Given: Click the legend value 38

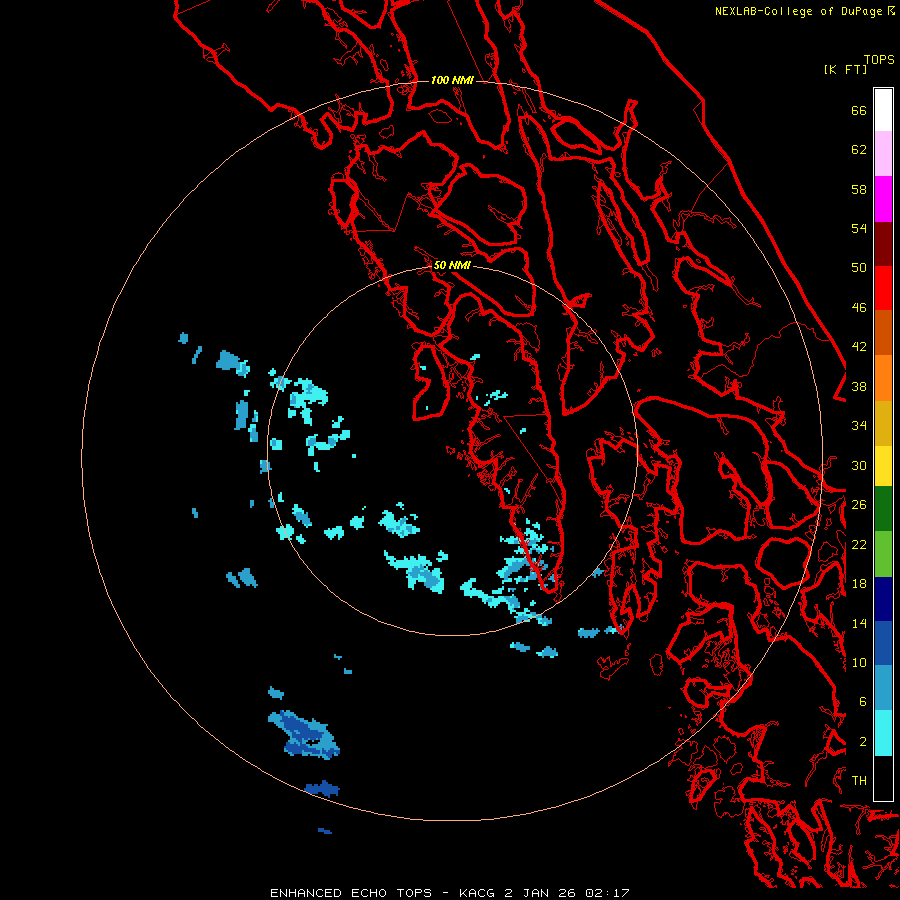Looking at the screenshot, I should click(859, 386).
